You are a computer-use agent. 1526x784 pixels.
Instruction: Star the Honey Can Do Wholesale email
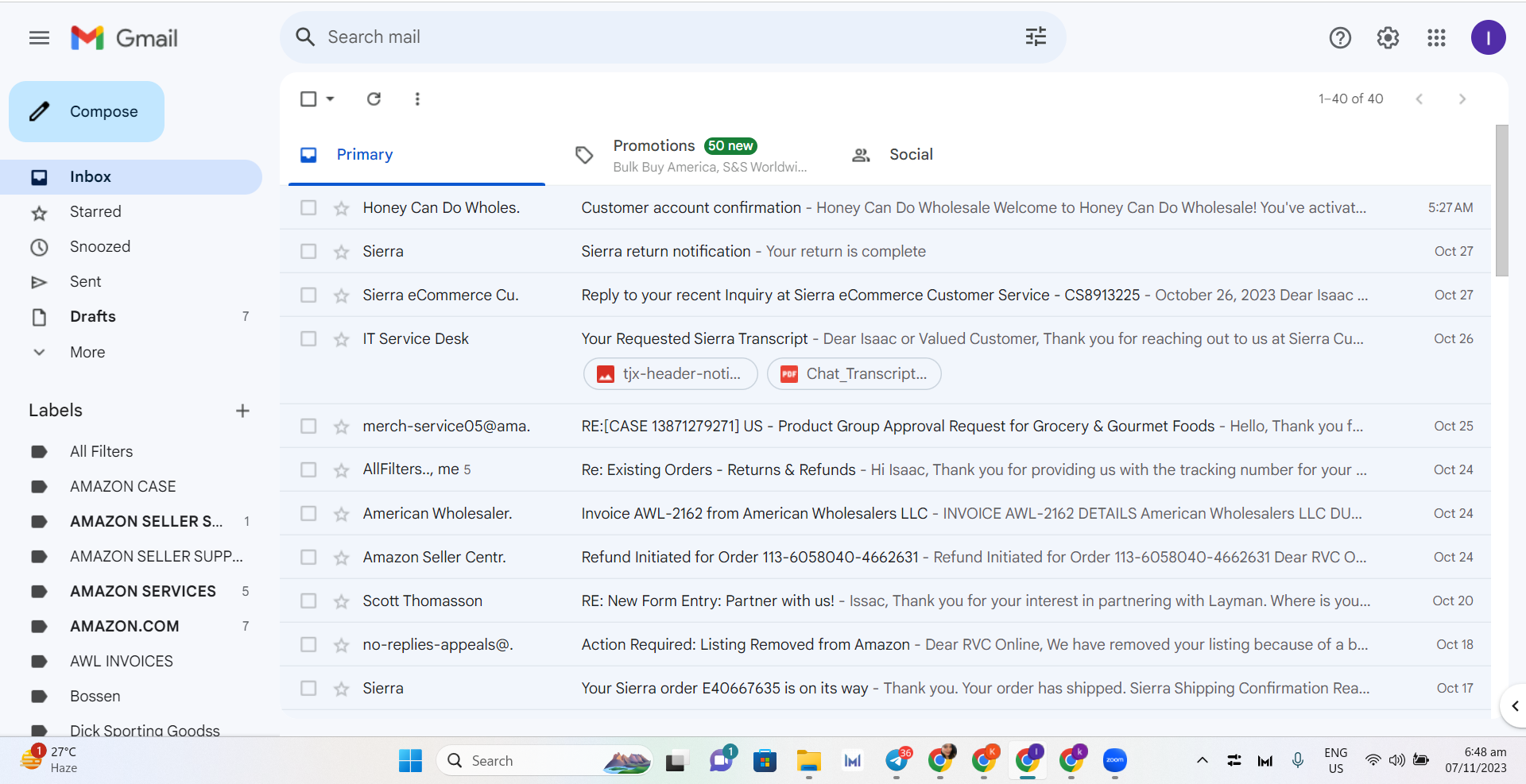pyautogui.click(x=342, y=208)
